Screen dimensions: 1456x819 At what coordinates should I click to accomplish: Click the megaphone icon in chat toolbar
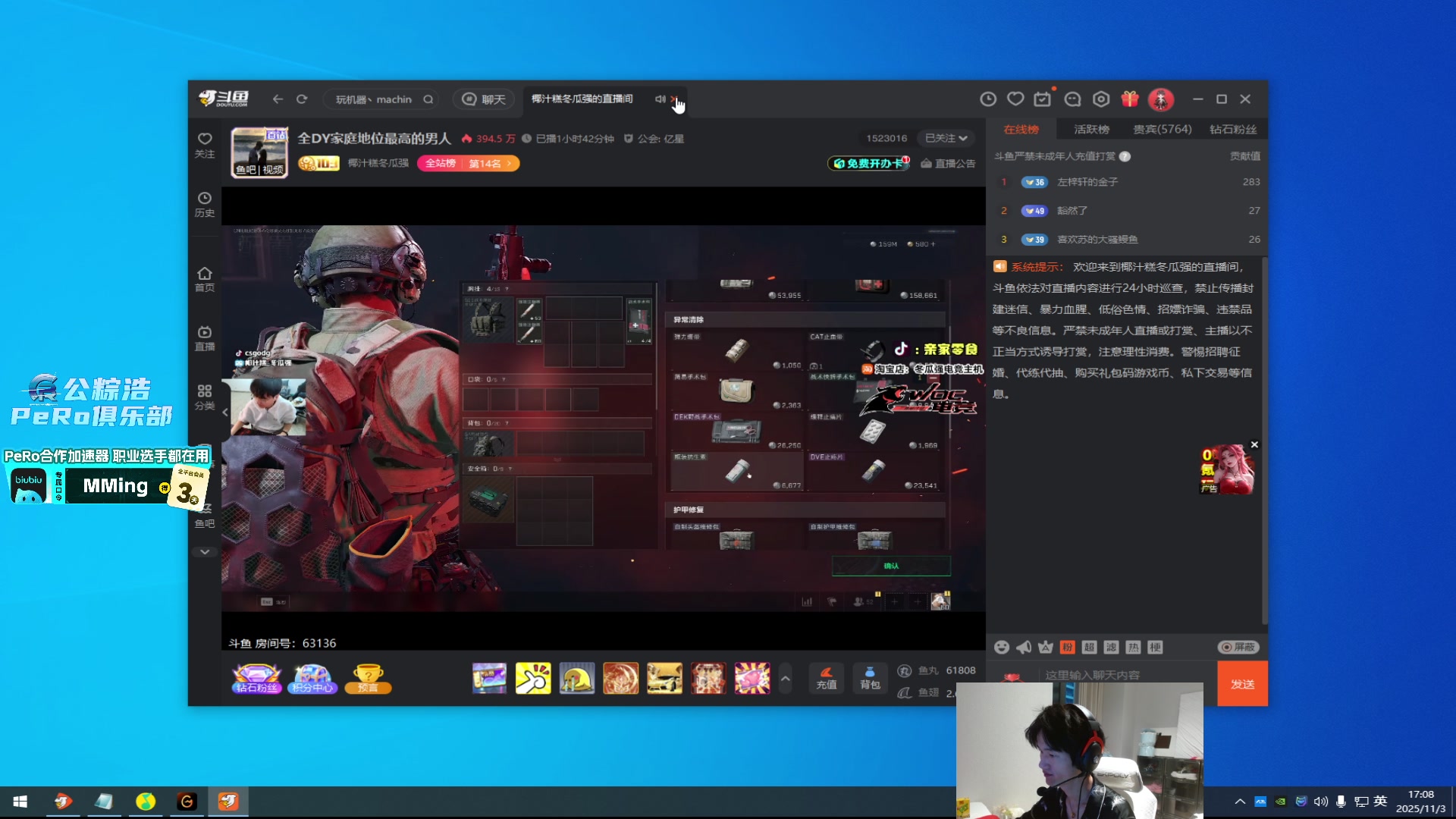click(1024, 647)
